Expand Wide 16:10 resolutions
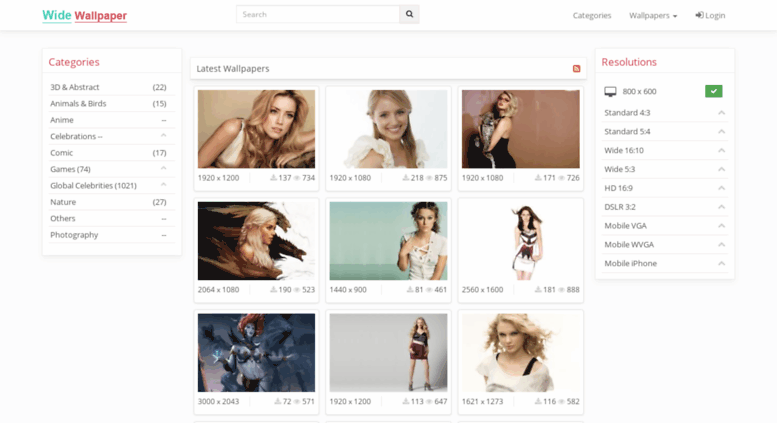 722,151
